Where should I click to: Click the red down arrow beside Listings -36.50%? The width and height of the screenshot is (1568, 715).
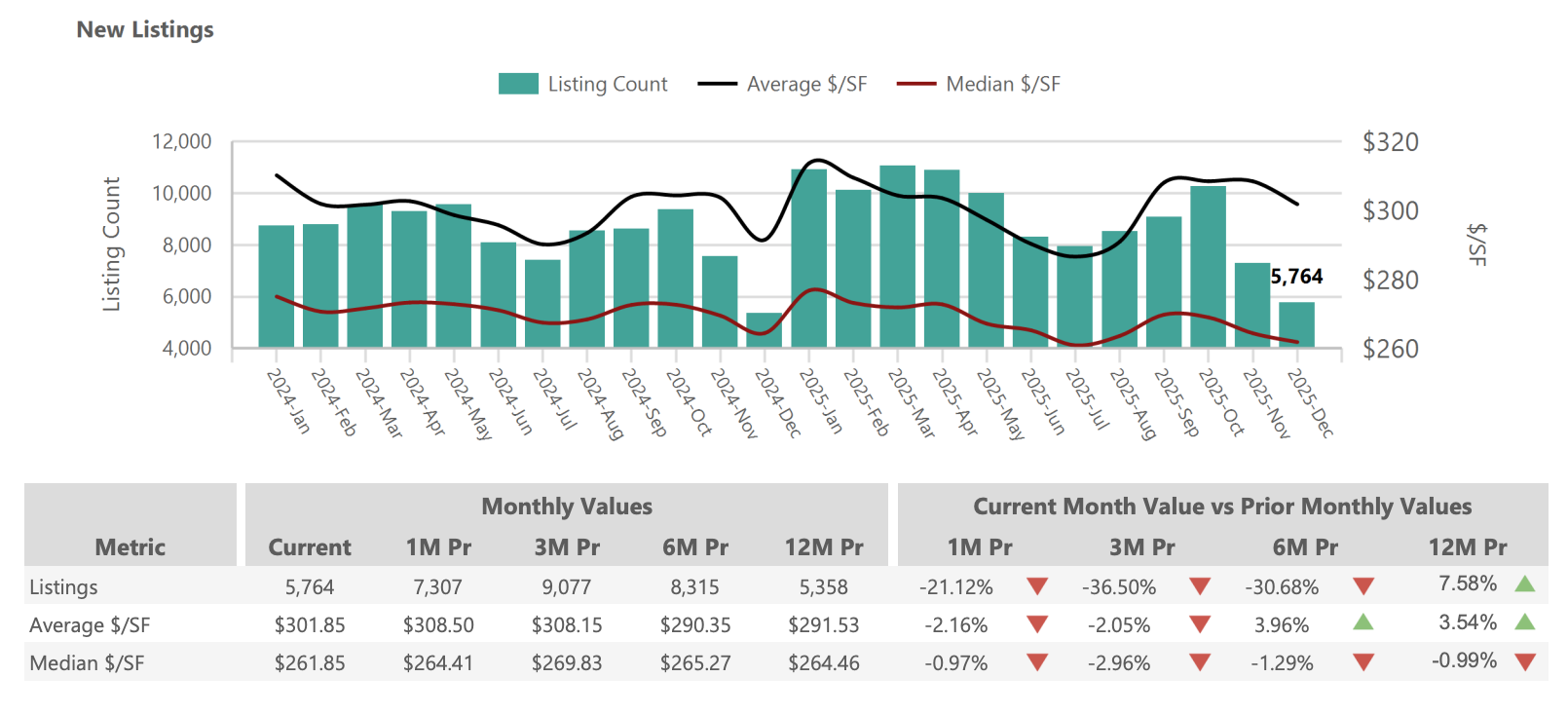(1200, 586)
